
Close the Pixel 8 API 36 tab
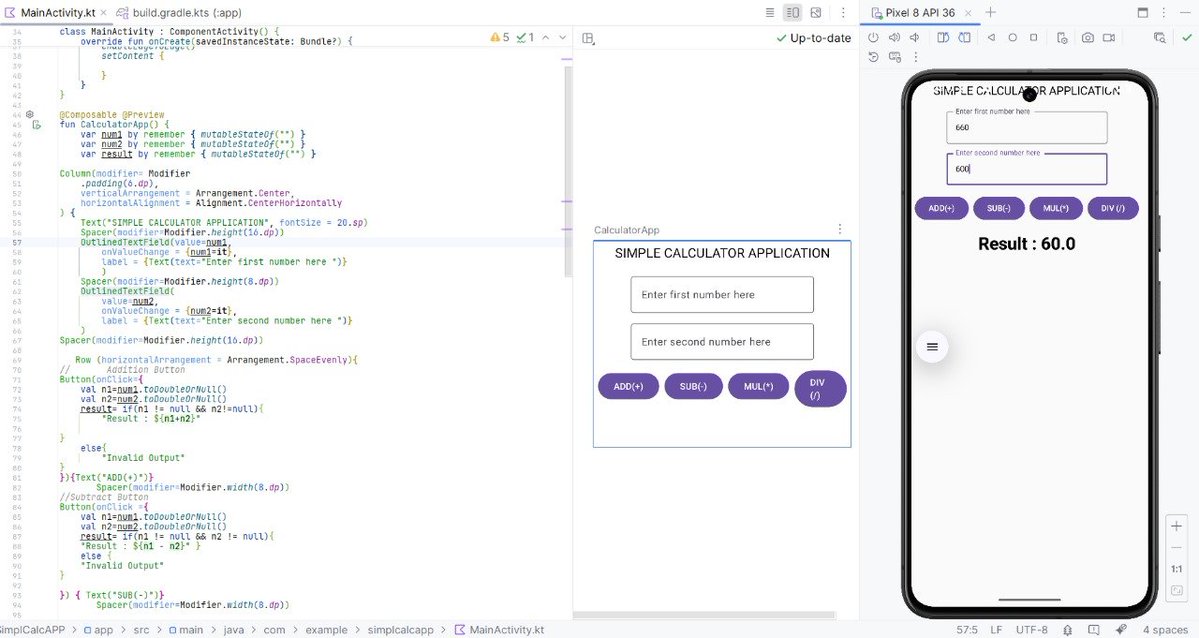(968, 13)
